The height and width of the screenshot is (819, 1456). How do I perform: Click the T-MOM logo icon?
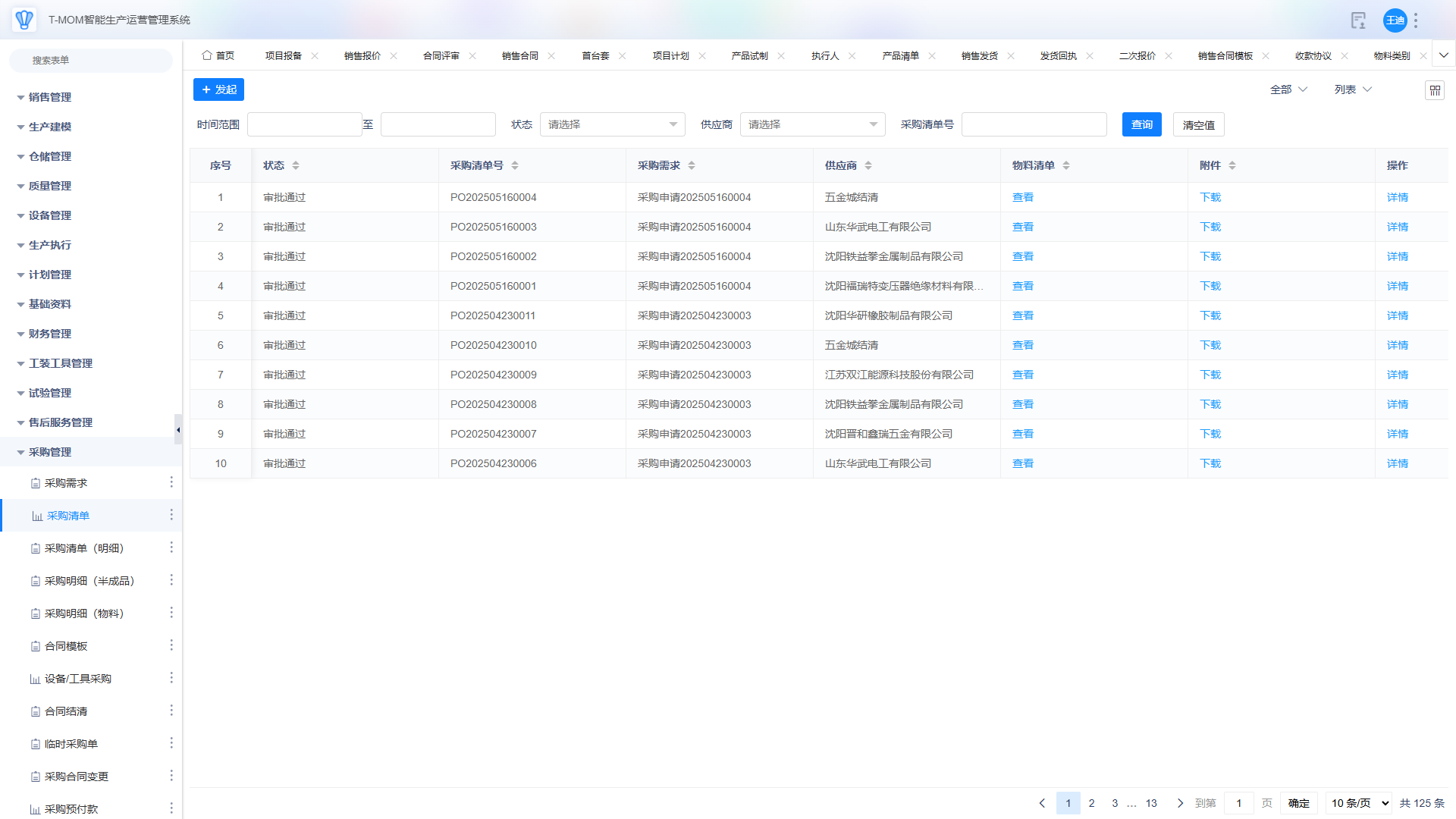click(24, 20)
